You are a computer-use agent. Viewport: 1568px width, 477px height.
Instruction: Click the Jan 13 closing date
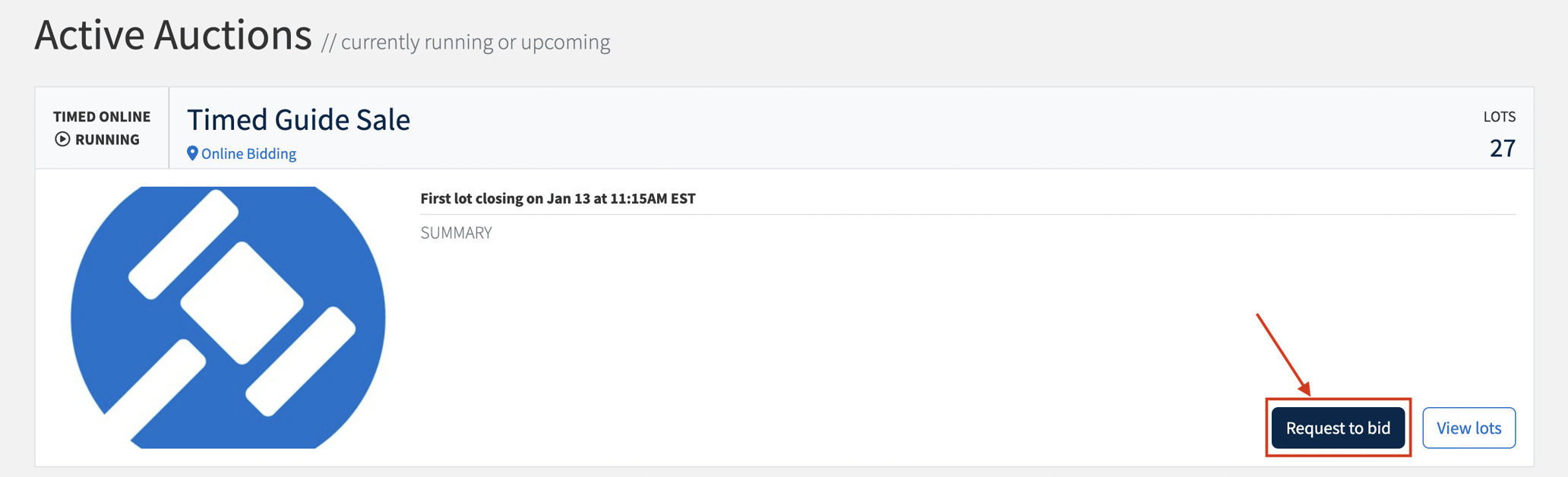pyautogui.click(x=568, y=198)
